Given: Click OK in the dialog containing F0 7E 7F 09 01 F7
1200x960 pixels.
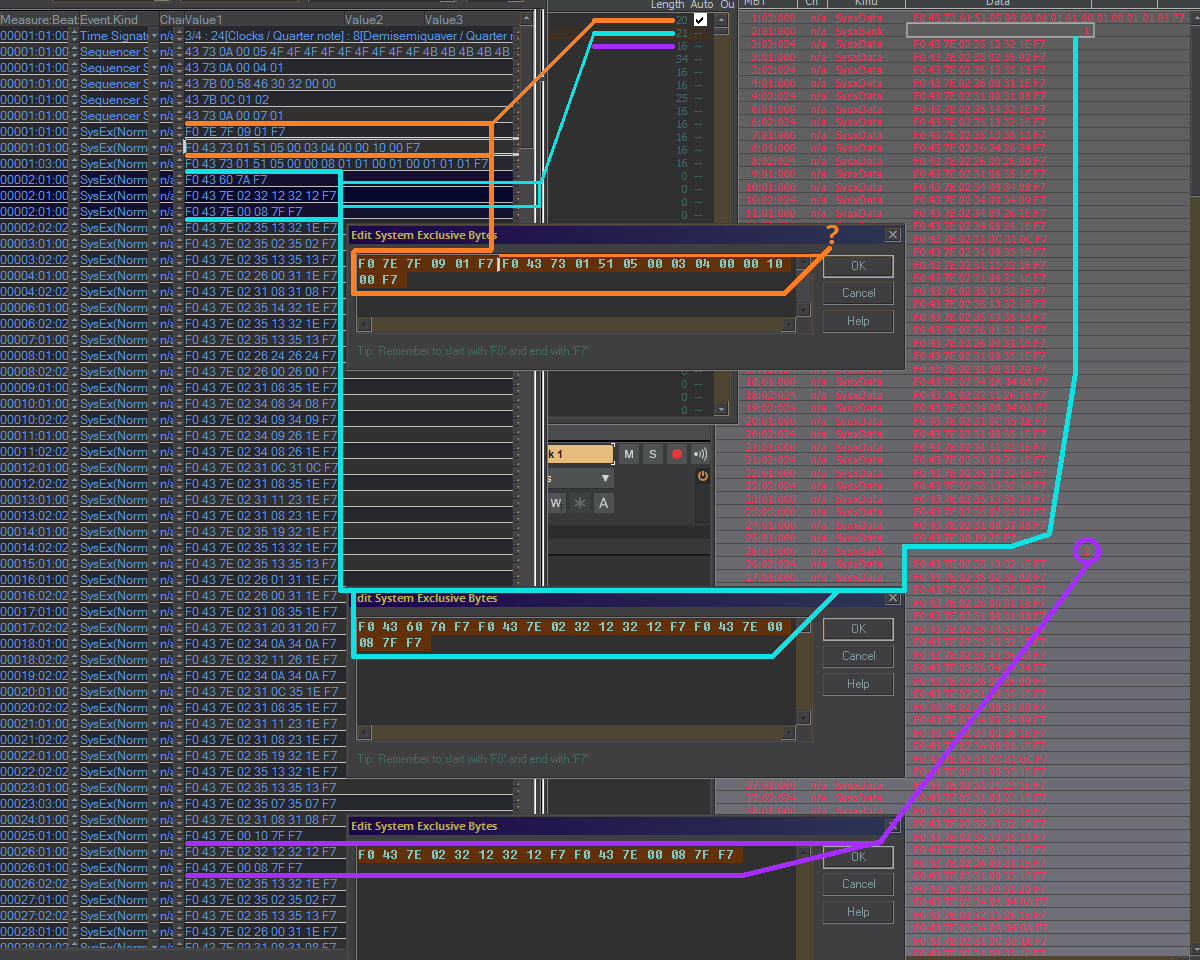Looking at the screenshot, I should coord(858,265).
